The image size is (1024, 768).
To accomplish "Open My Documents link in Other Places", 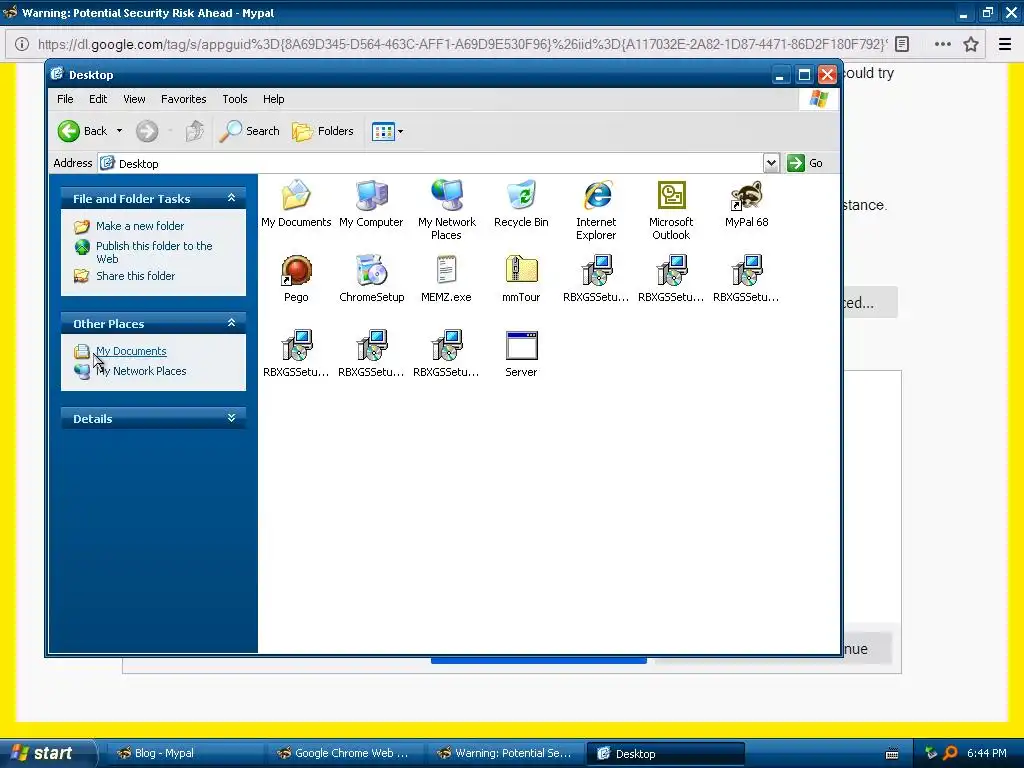I will [x=131, y=351].
